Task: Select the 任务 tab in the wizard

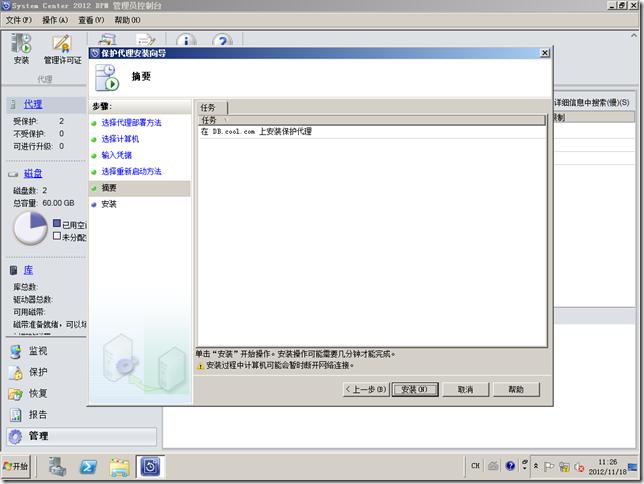Action: [211, 108]
